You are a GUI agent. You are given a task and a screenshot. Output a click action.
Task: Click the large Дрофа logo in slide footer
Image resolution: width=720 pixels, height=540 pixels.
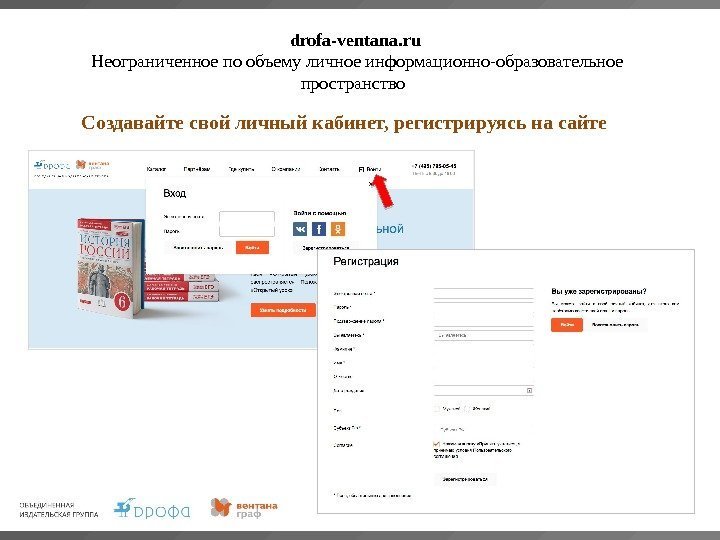[x=152, y=508]
